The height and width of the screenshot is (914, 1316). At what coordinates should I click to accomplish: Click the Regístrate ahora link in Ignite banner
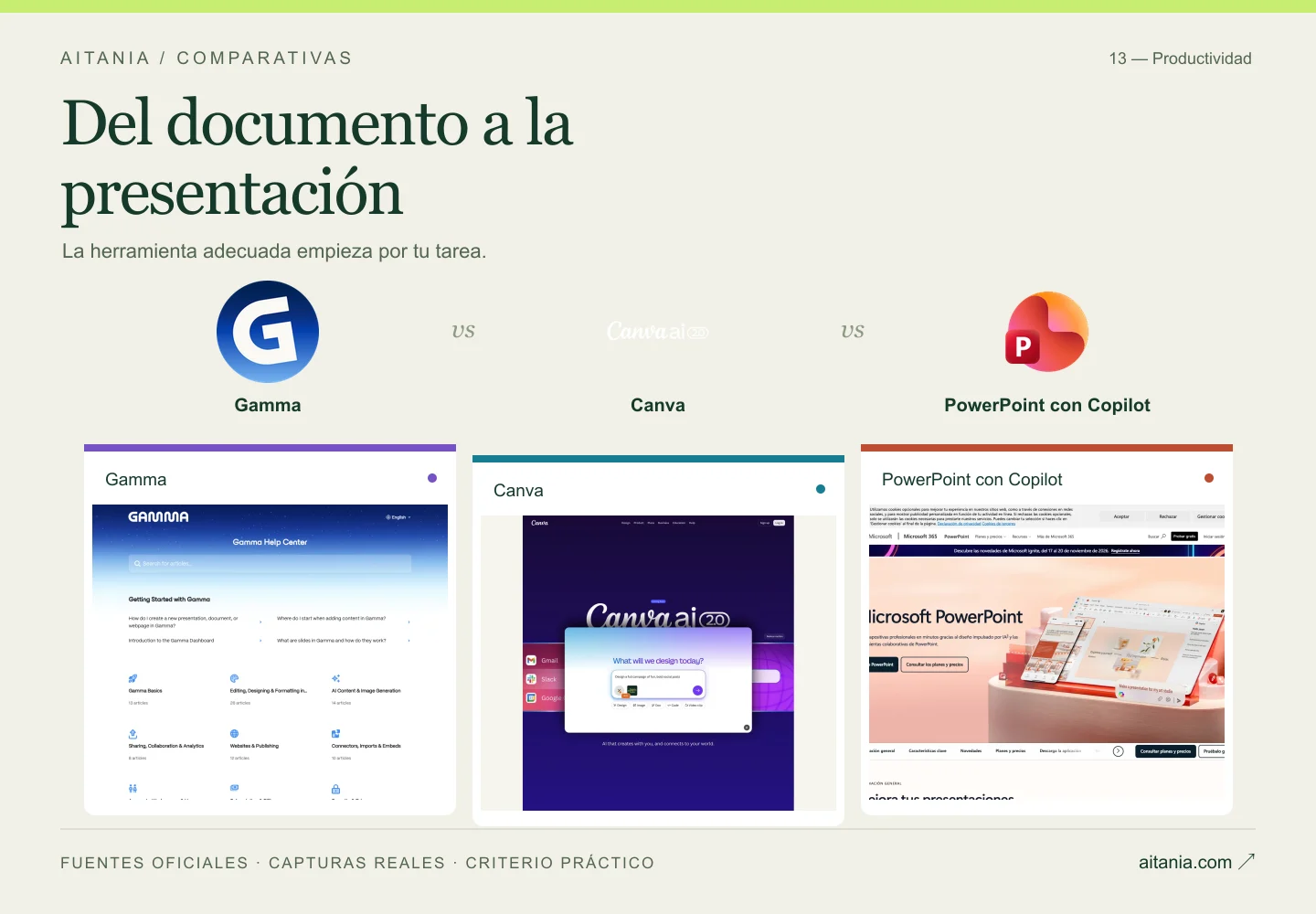click(x=1125, y=551)
